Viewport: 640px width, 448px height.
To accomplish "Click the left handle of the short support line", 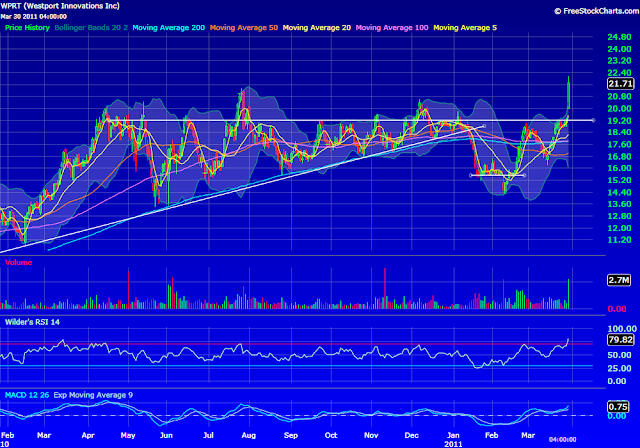I will coord(471,175).
